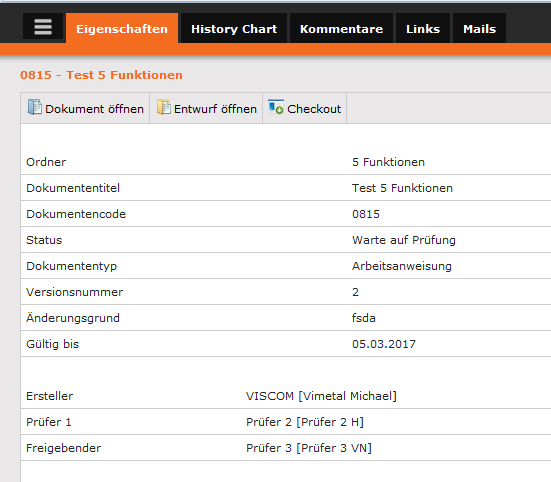Click the 'Prüfer 2 [Prüfer 2 H]' value
551x482 pixels.
305,422
